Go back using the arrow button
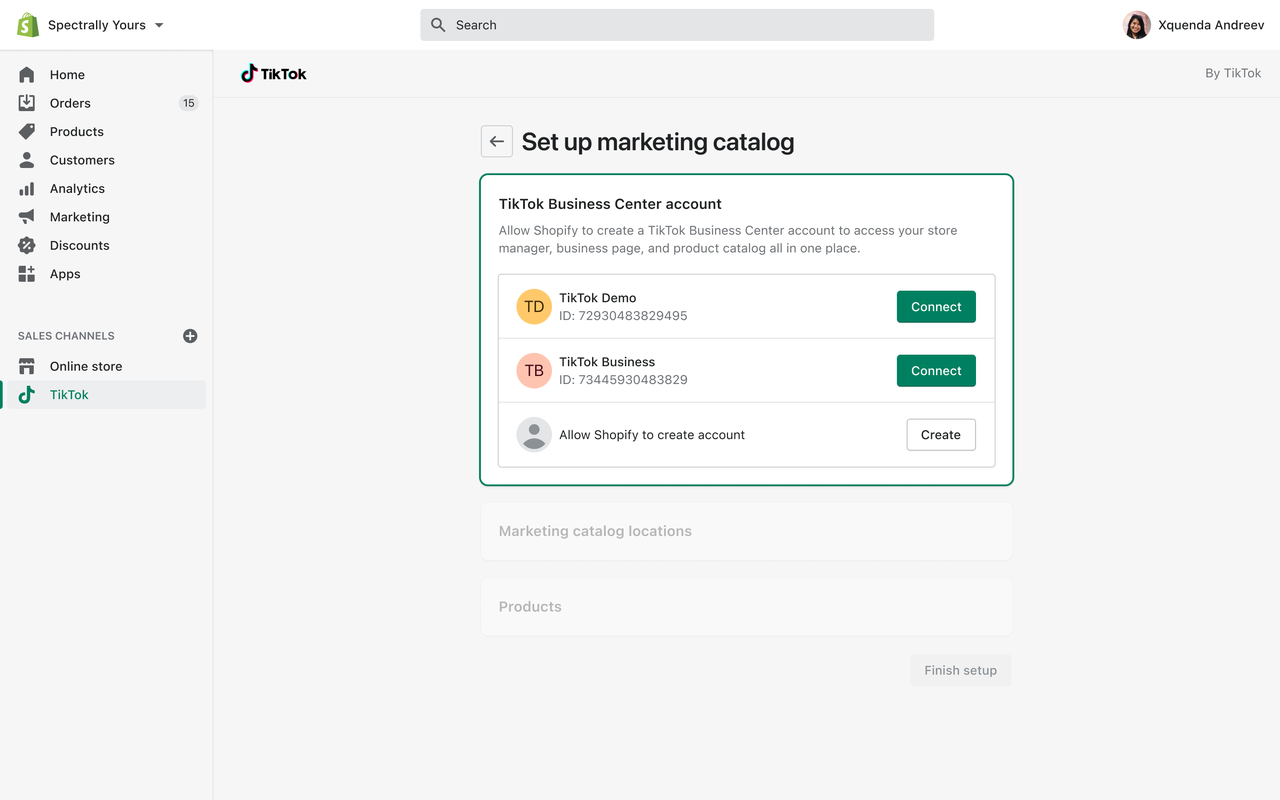Viewport: 1280px width, 800px height. coord(497,142)
